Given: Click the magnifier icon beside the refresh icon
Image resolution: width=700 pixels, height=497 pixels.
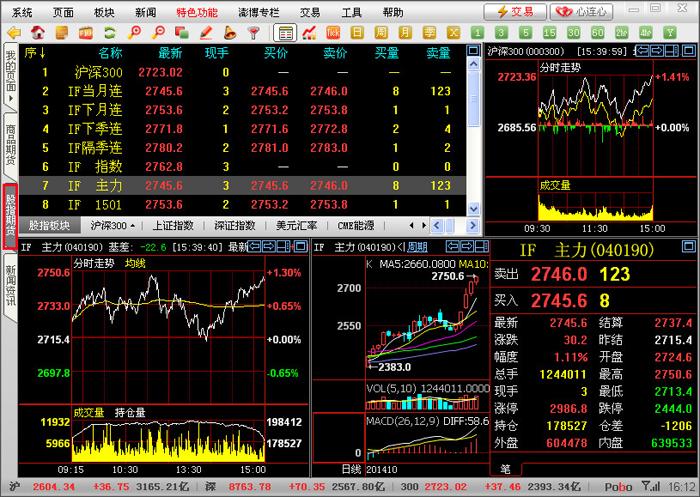Looking at the screenshot, I should coord(133,33).
